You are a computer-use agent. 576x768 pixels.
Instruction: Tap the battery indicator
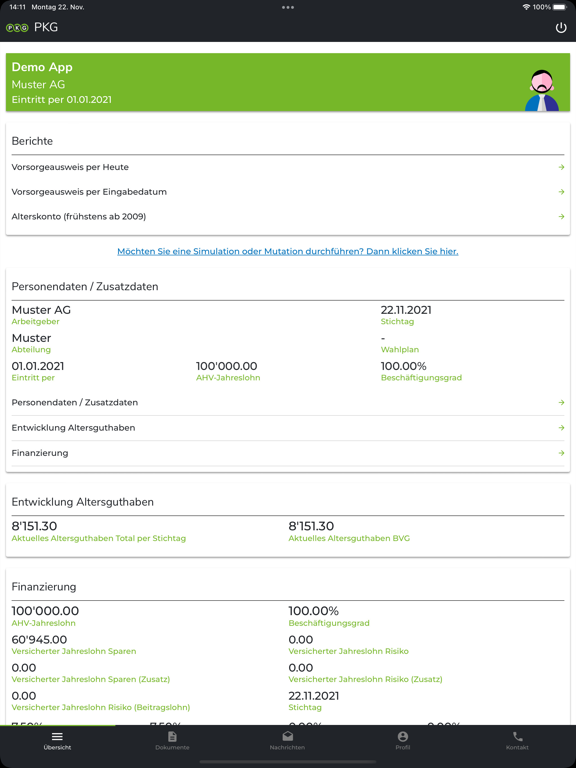561,7
